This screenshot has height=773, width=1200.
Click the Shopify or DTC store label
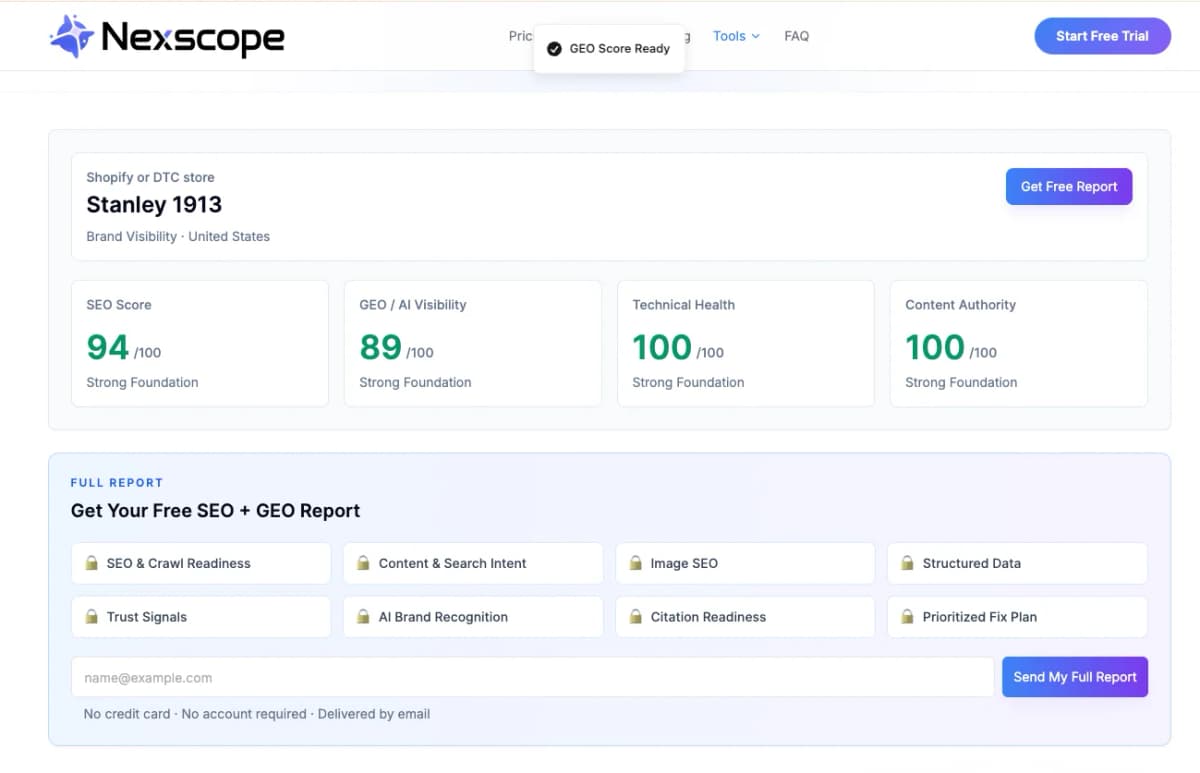[x=150, y=177]
